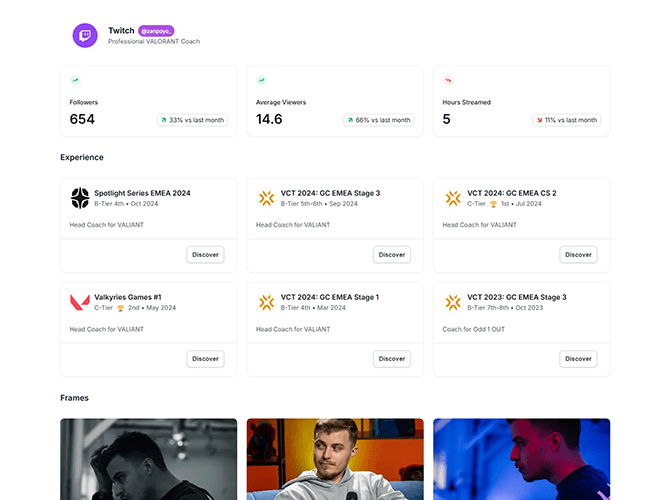Click the green trend icon above Followers

75,80
